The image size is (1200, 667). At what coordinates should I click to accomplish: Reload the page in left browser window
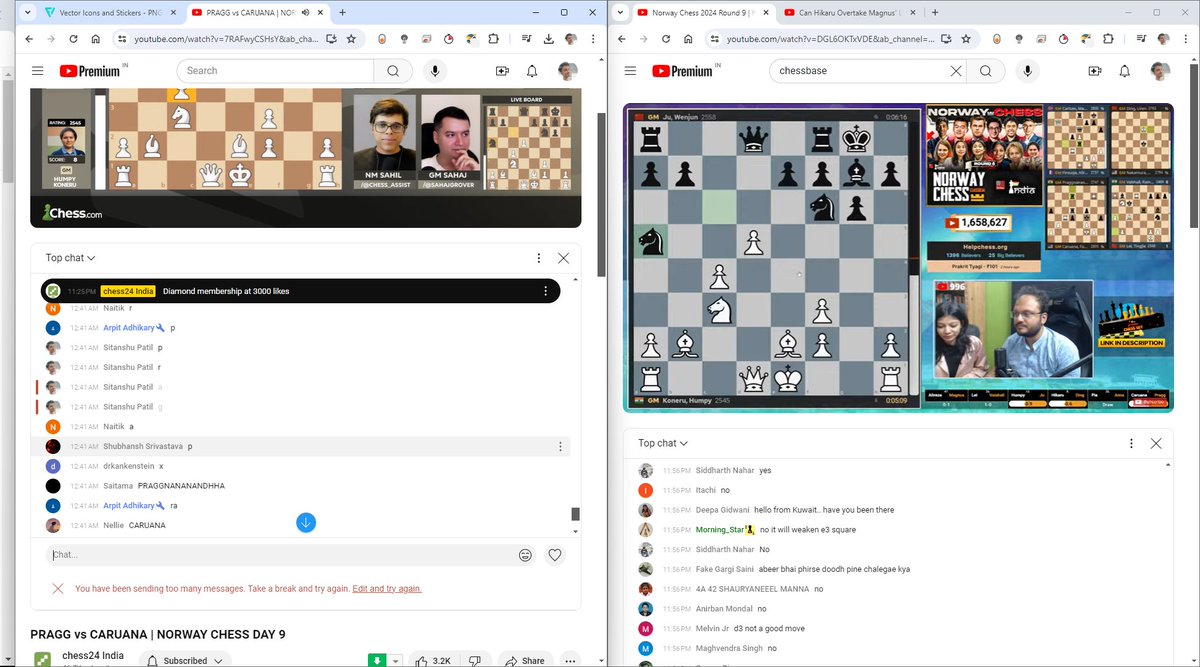click(x=73, y=39)
